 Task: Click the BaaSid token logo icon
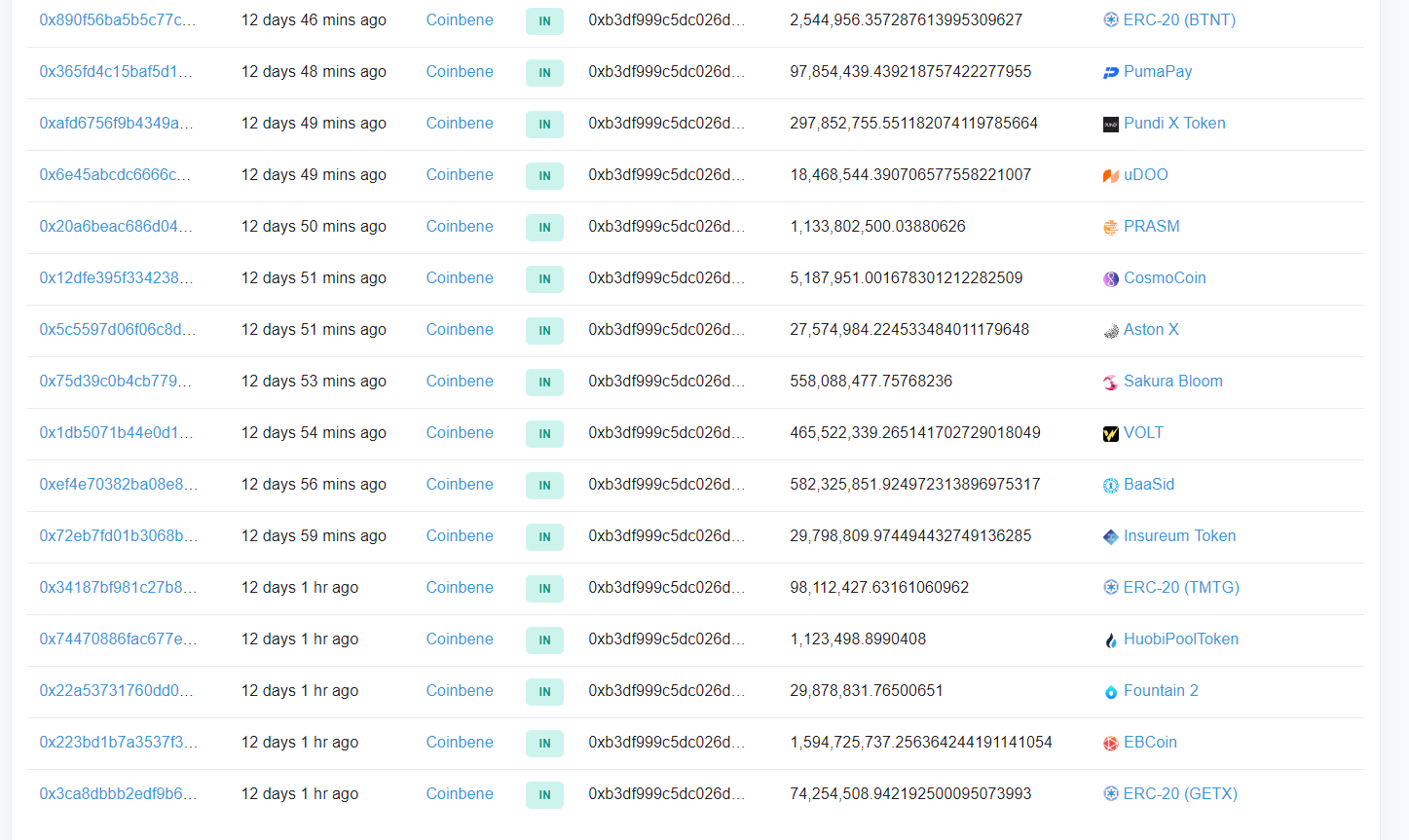pos(1111,485)
